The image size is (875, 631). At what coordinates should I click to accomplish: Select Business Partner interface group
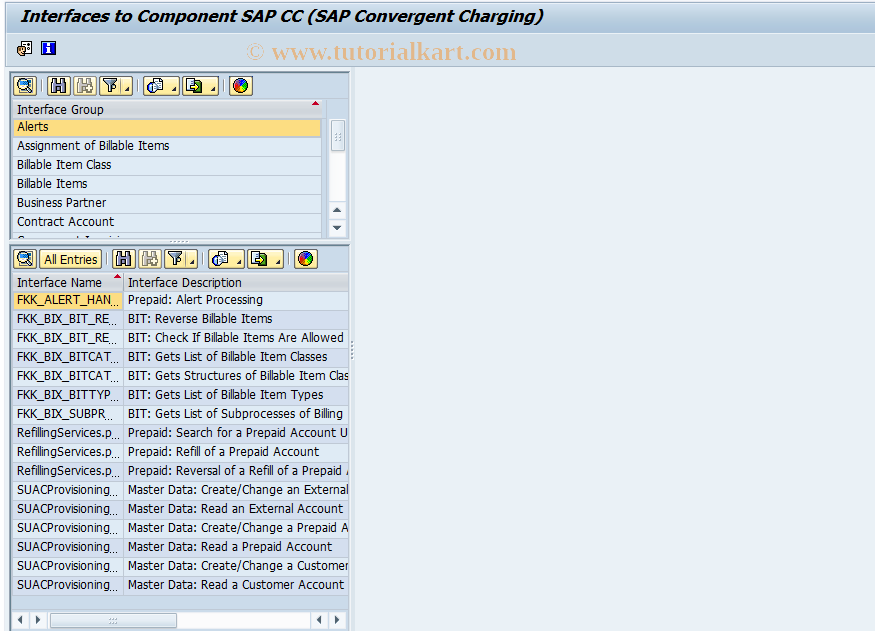[x=167, y=203]
